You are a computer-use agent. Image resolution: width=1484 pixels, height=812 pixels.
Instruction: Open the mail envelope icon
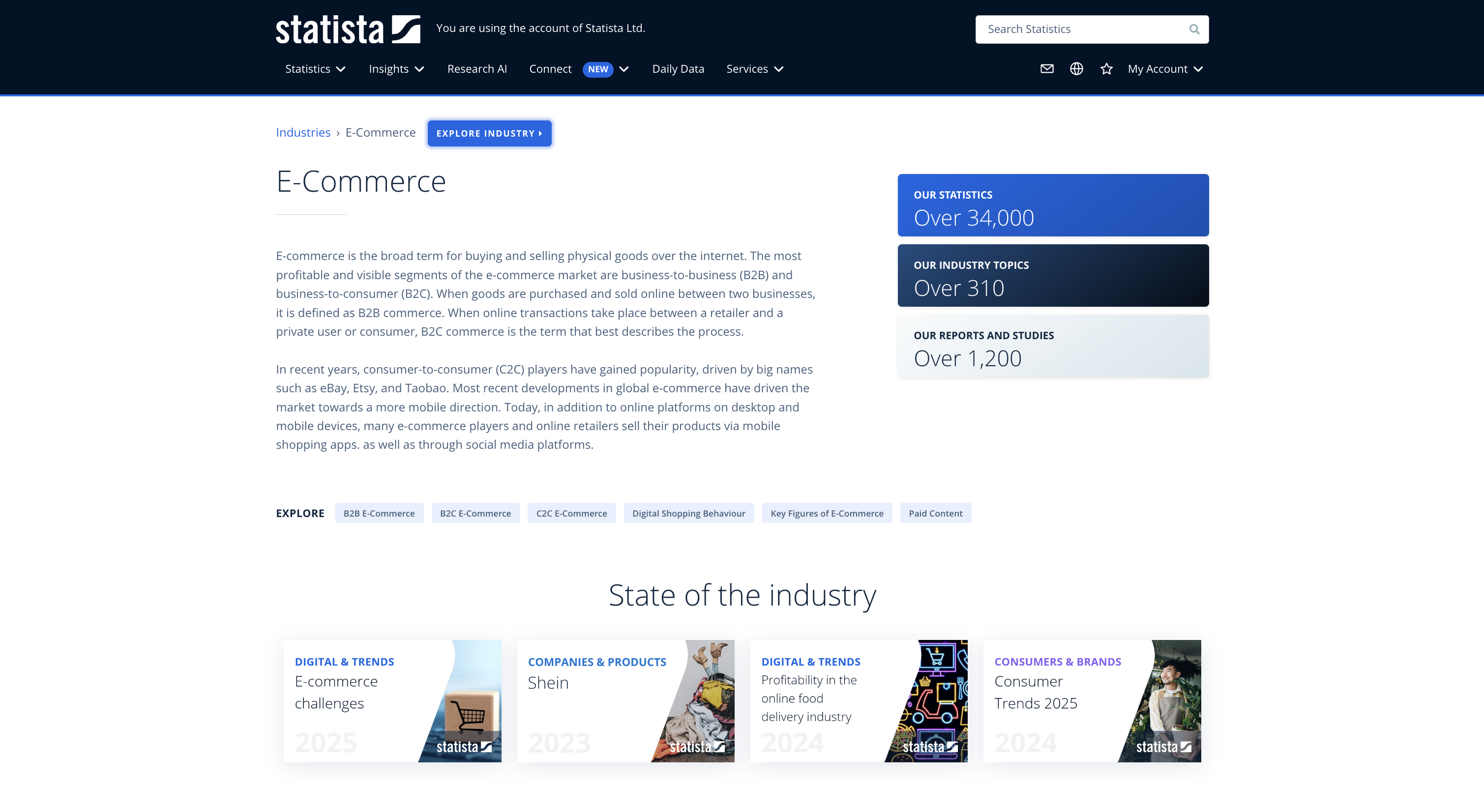[1047, 69]
